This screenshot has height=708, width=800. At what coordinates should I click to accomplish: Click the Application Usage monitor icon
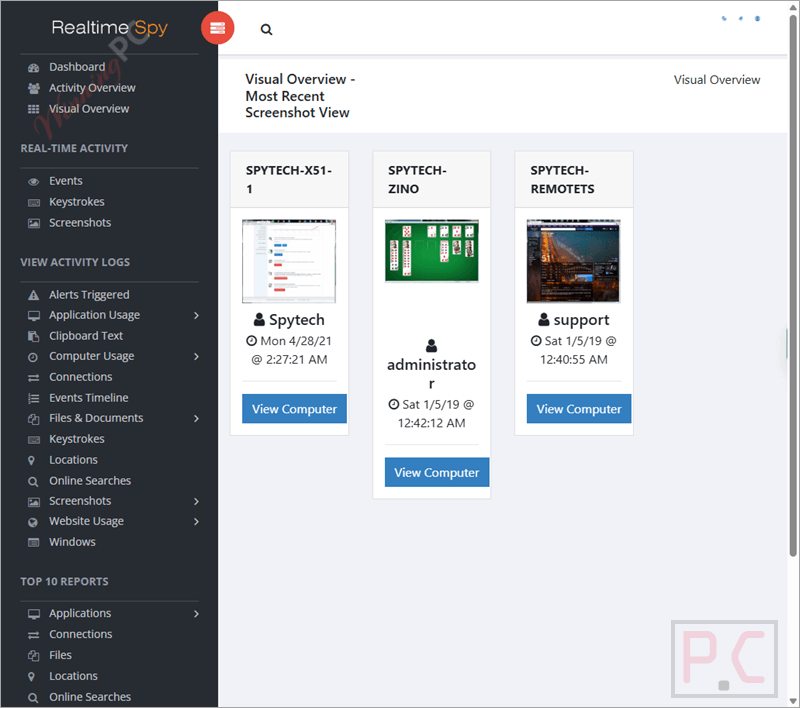tap(34, 316)
